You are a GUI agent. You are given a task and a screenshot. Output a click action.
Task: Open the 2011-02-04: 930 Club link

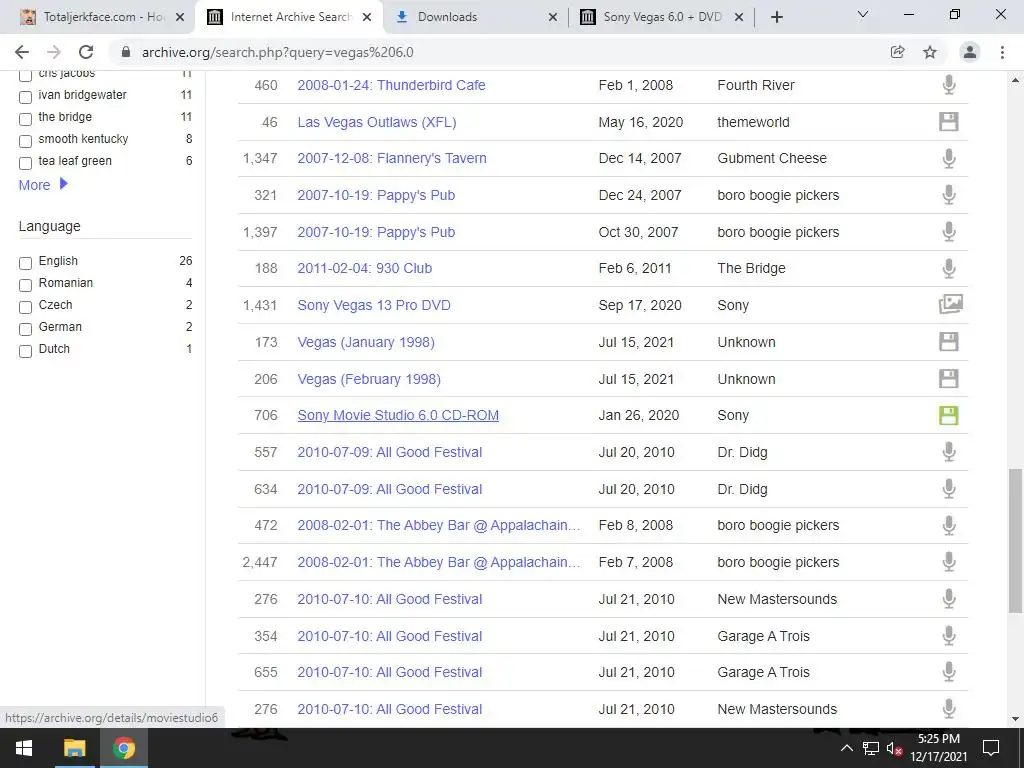pos(364,268)
